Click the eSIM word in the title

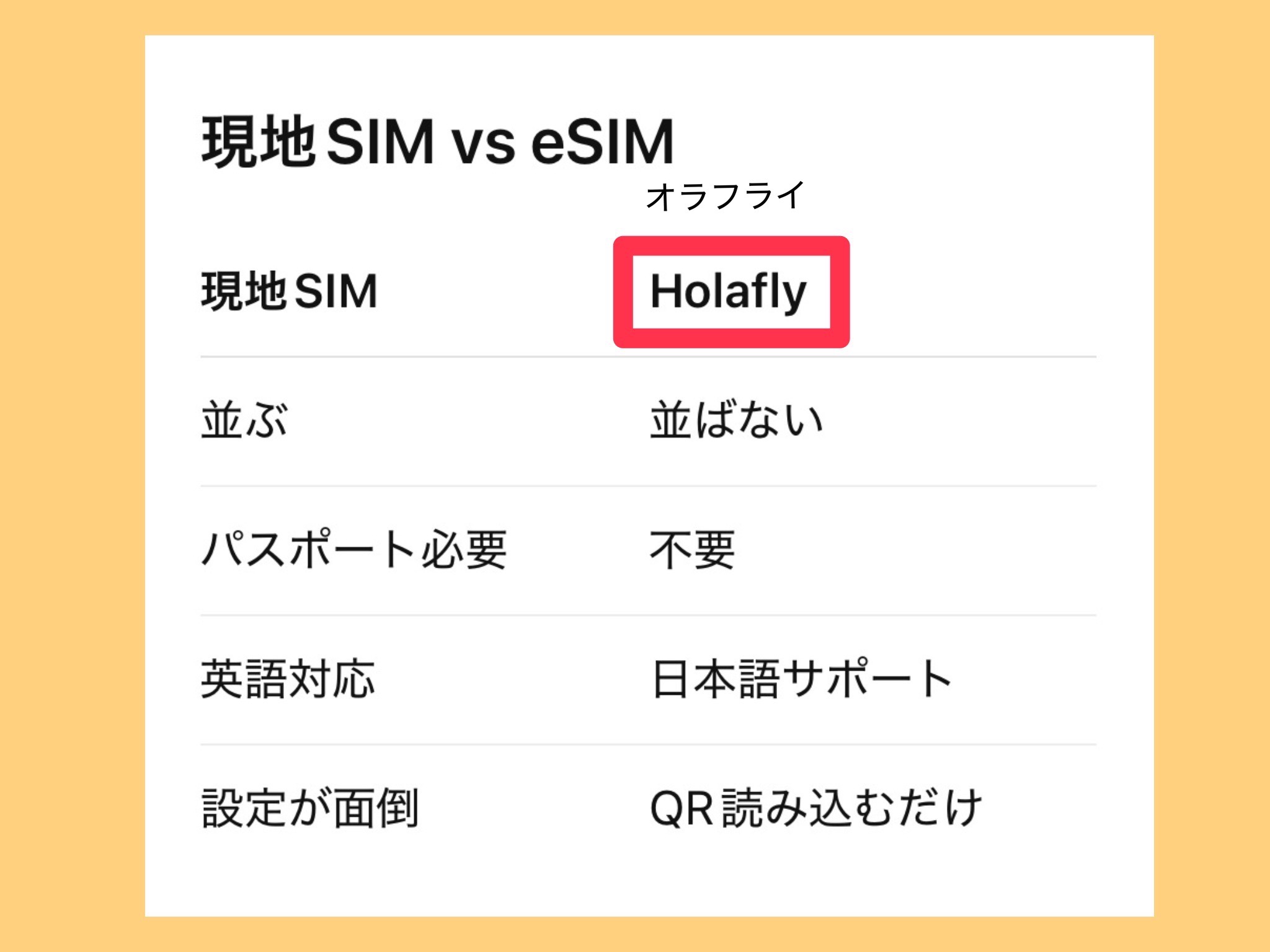click(x=603, y=142)
